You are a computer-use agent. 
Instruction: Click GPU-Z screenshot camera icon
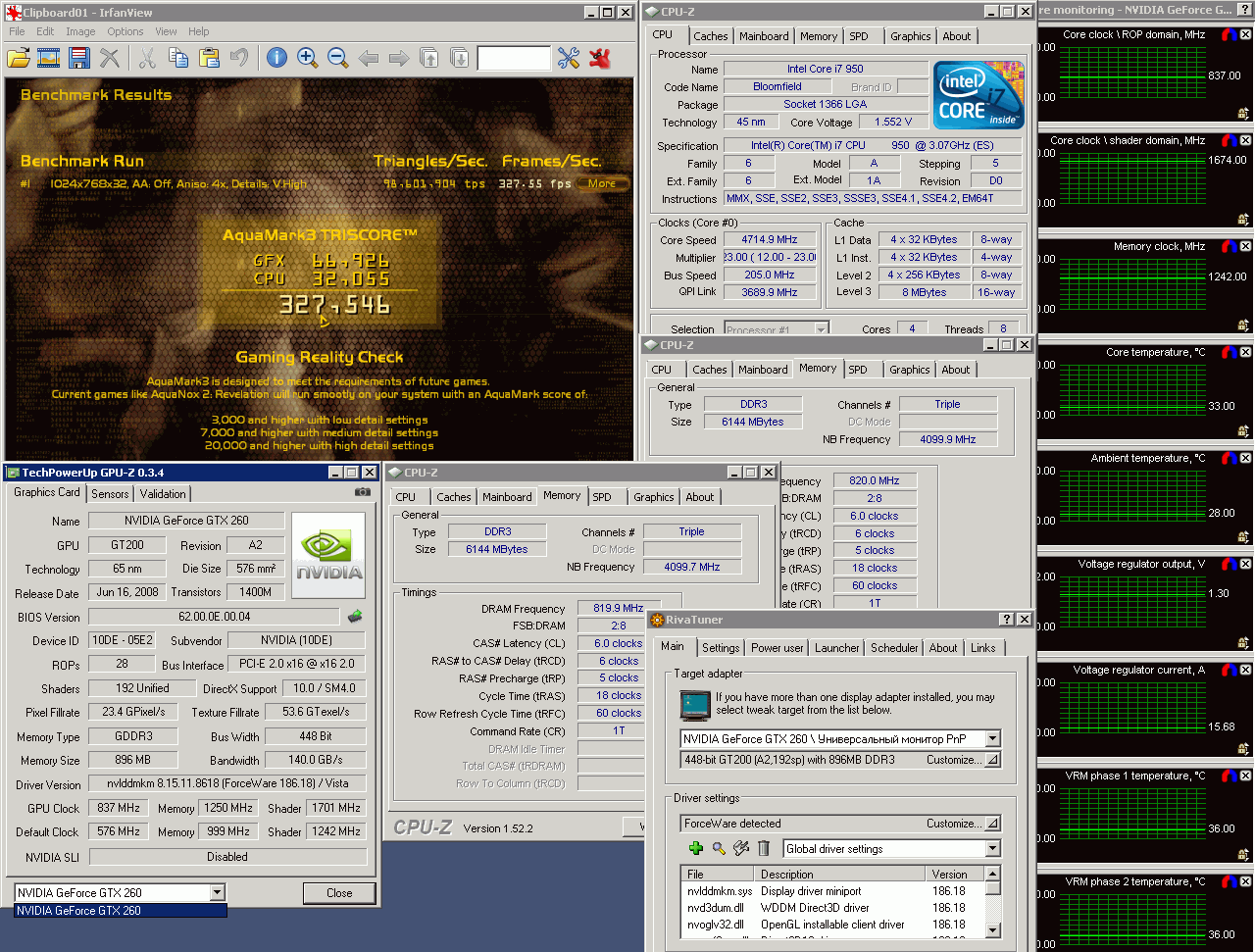[x=363, y=492]
